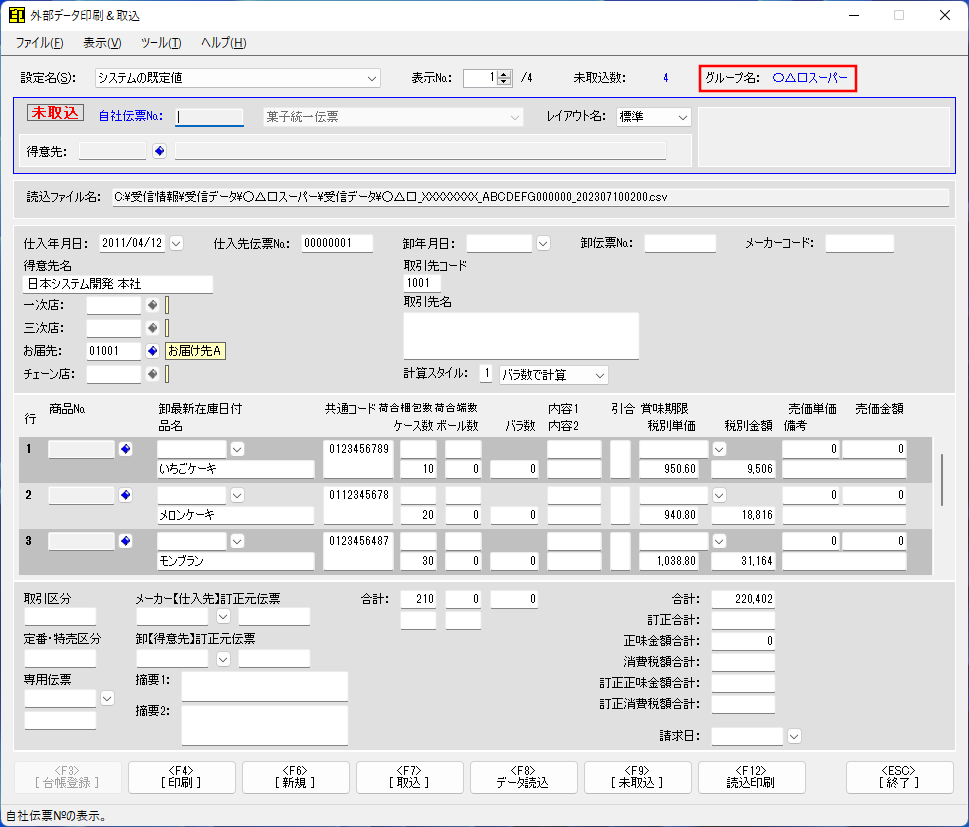Click the 得意先名 field 日本システム開発 本社
Viewport: 969px width, 827px height.
tap(118, 284)
